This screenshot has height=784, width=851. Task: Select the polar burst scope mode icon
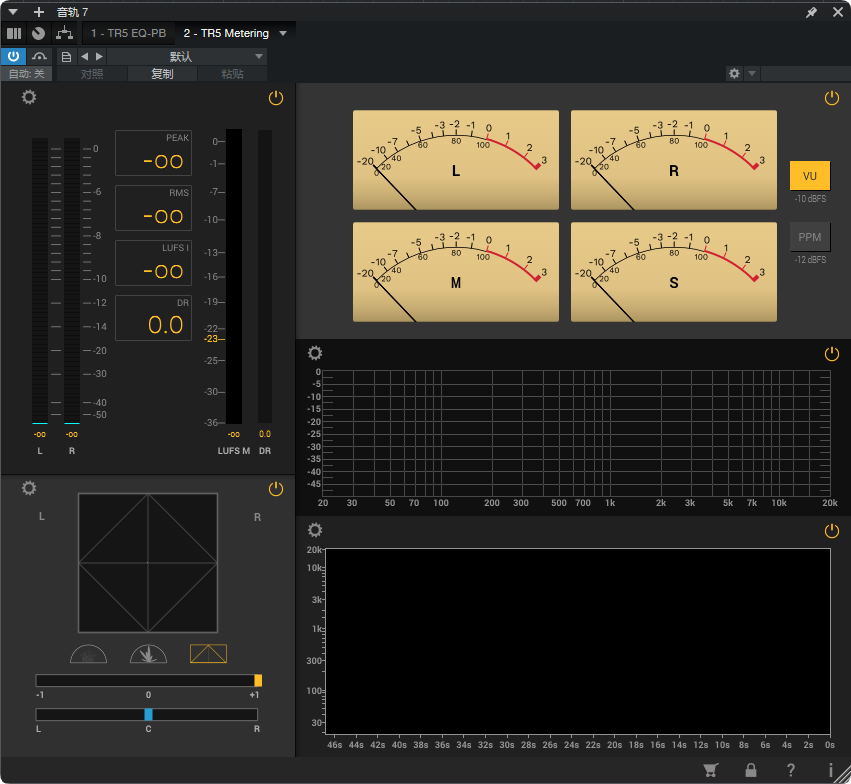coord(148,654)
